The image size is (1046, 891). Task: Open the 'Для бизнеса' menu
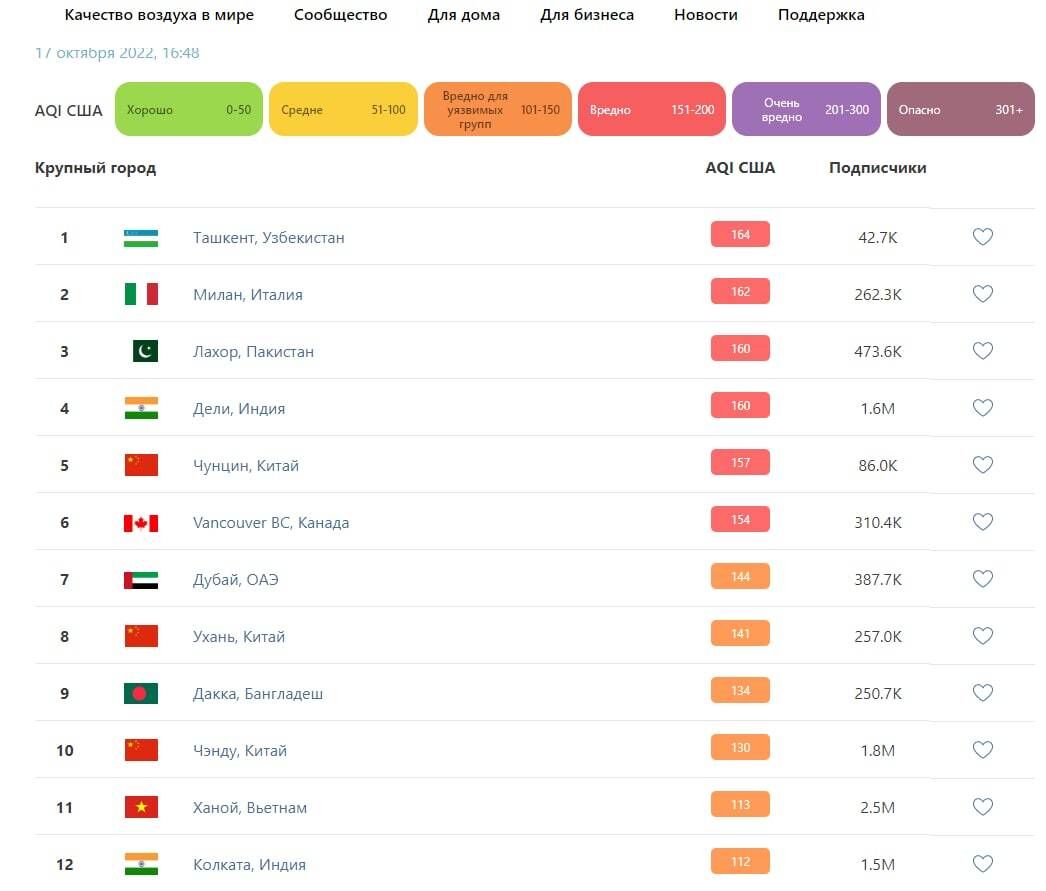click(x=587, y=15)
